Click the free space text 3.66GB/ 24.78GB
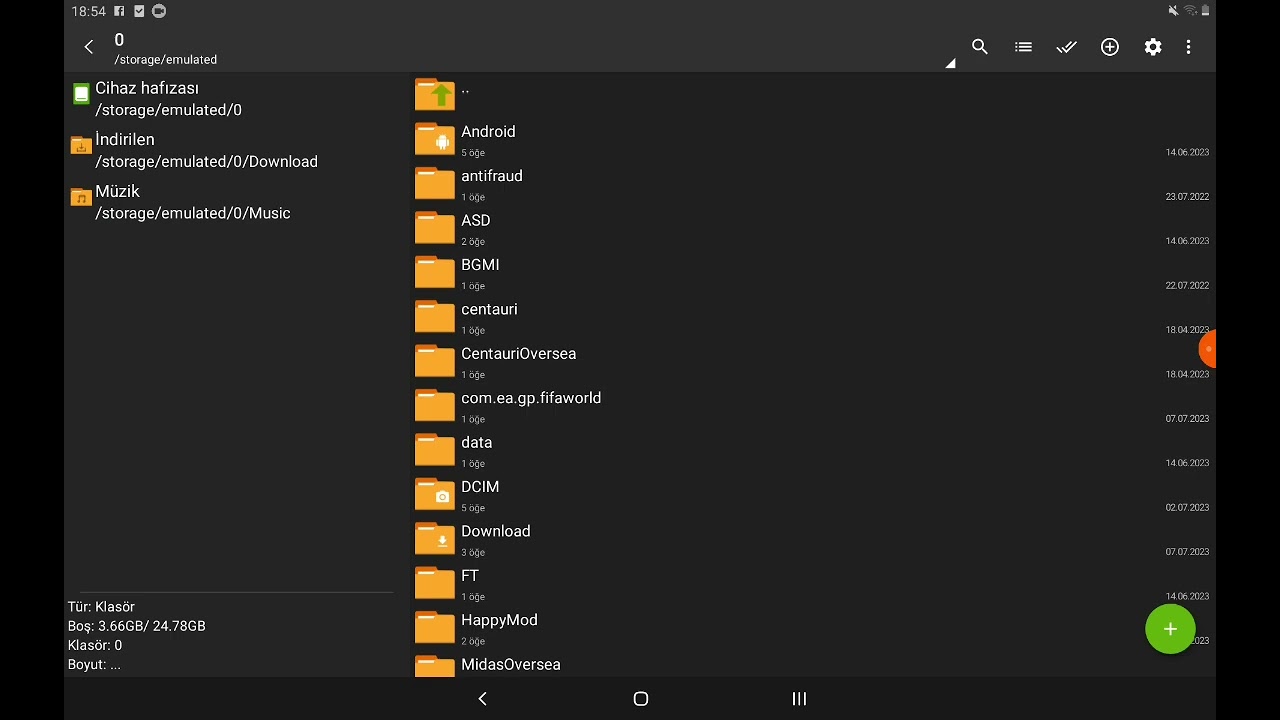The height and width of the screenshot is (720, 1280). (x=152, y=626)
